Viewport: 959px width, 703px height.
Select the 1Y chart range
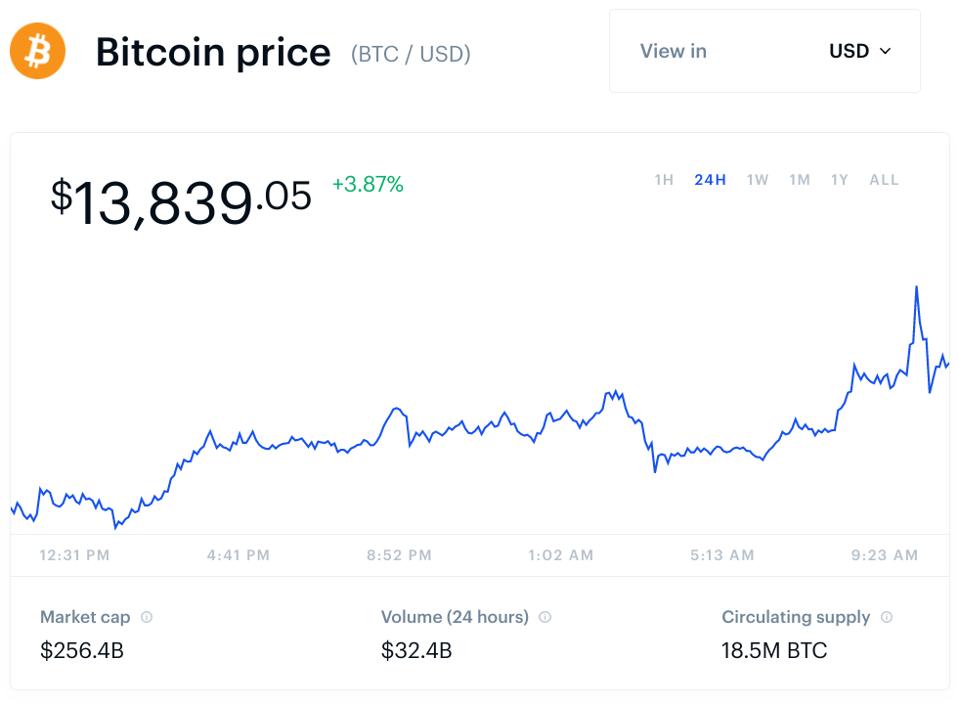pos(838,180)
